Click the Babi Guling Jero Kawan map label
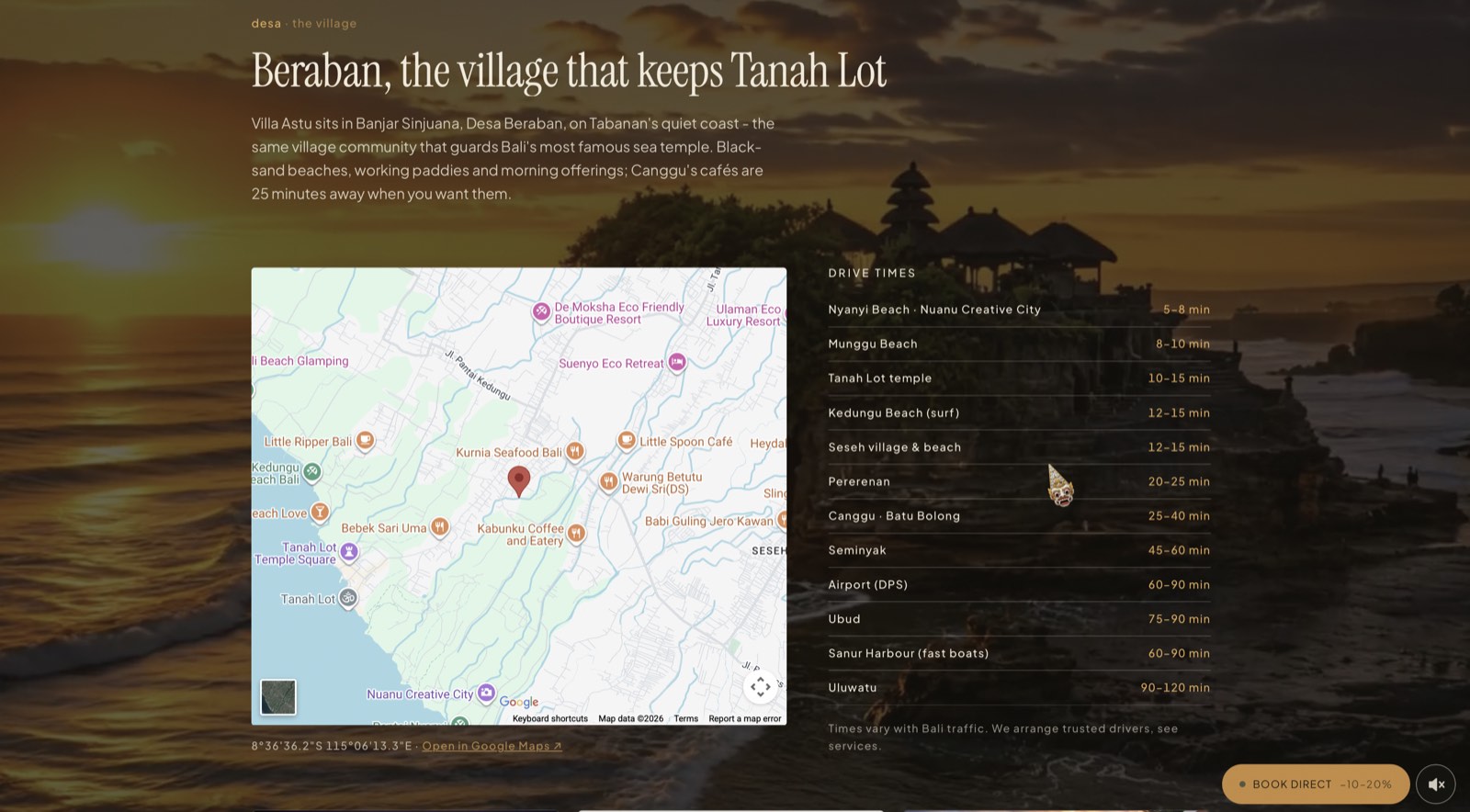The height and width of the screenshot is (812, 1470). (709, 521)
